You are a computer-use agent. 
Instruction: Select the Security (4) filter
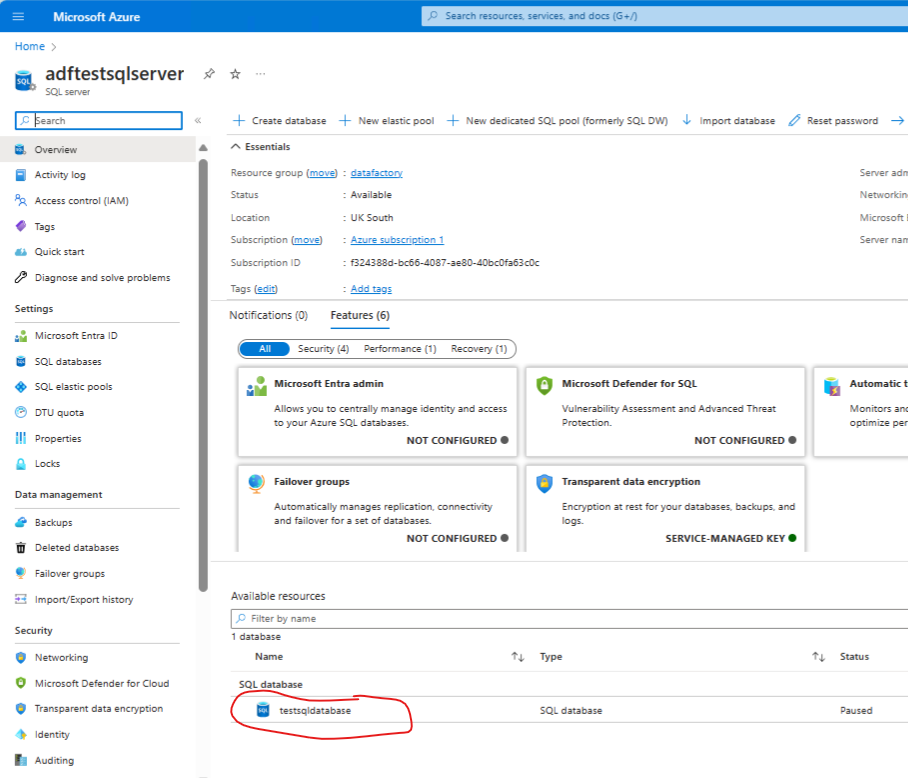coord(323,349)
